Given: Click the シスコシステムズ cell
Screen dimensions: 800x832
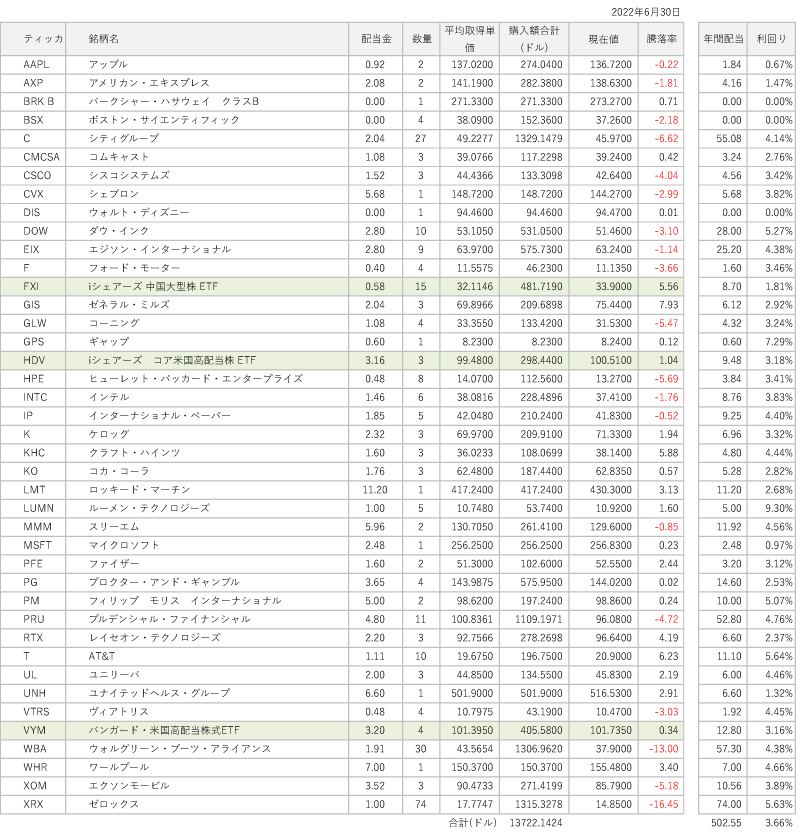Looking at the screenshot, I should (207, 176).
